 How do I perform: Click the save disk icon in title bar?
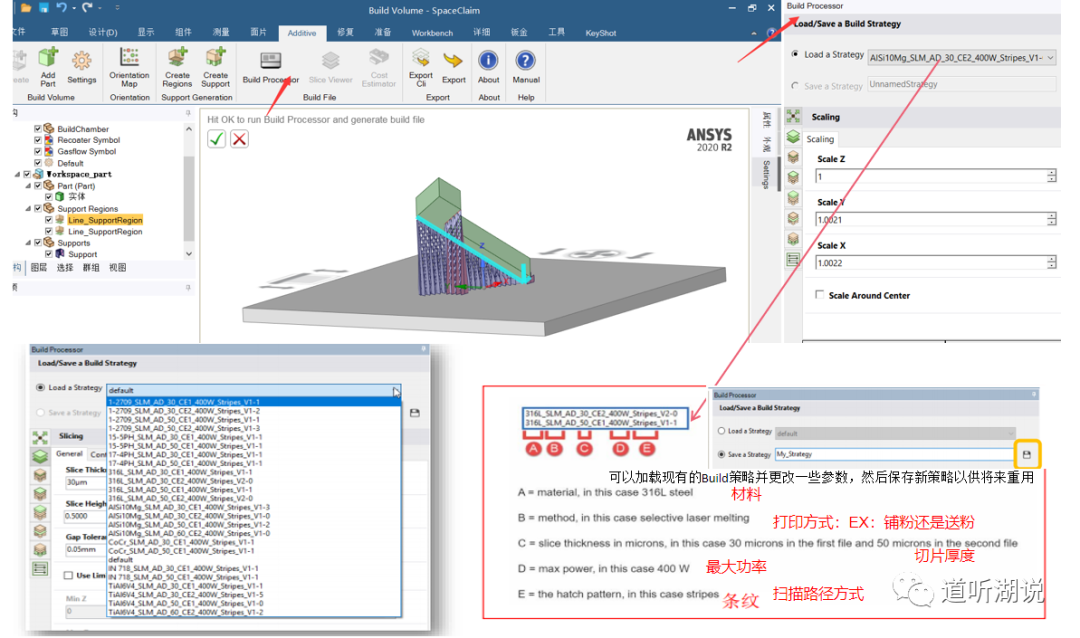click(43, 8)
